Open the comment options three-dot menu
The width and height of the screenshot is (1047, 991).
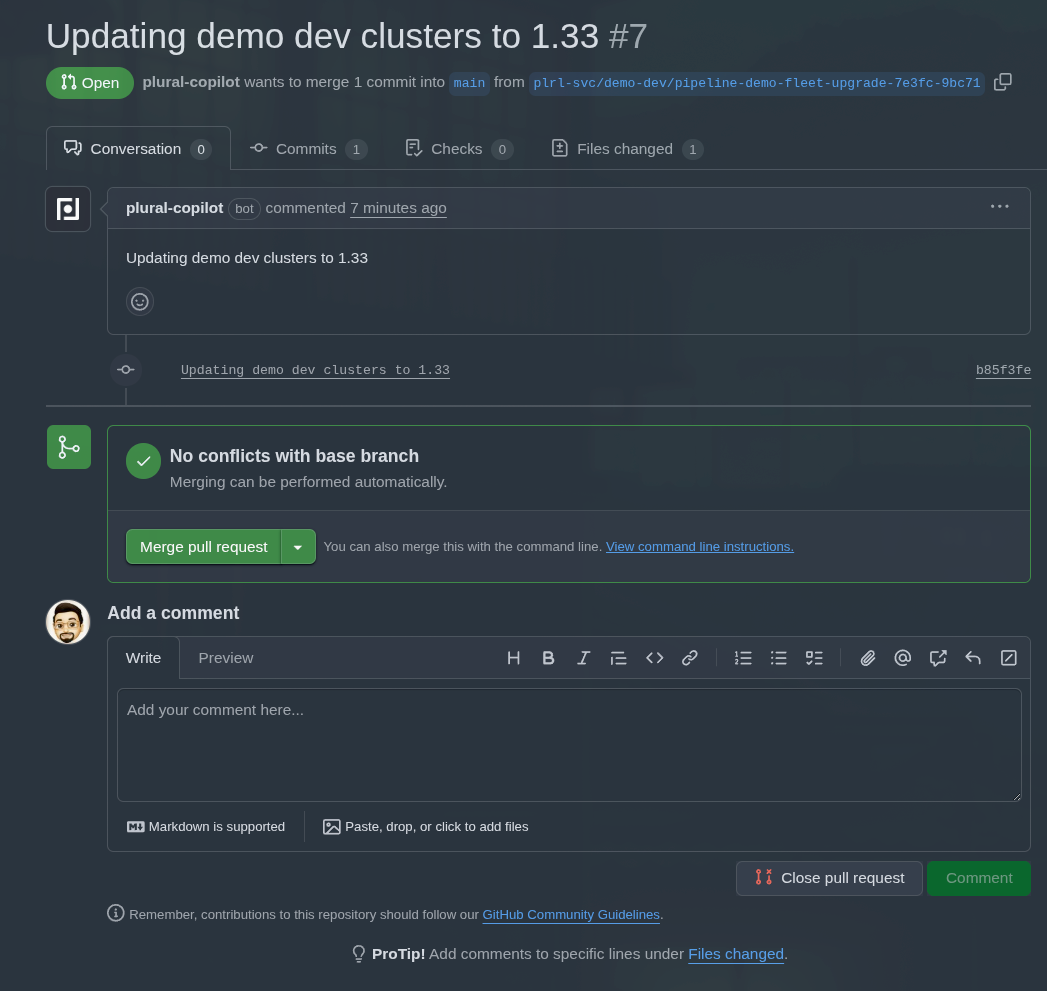pyautogui.click(x=1000, y=207)
